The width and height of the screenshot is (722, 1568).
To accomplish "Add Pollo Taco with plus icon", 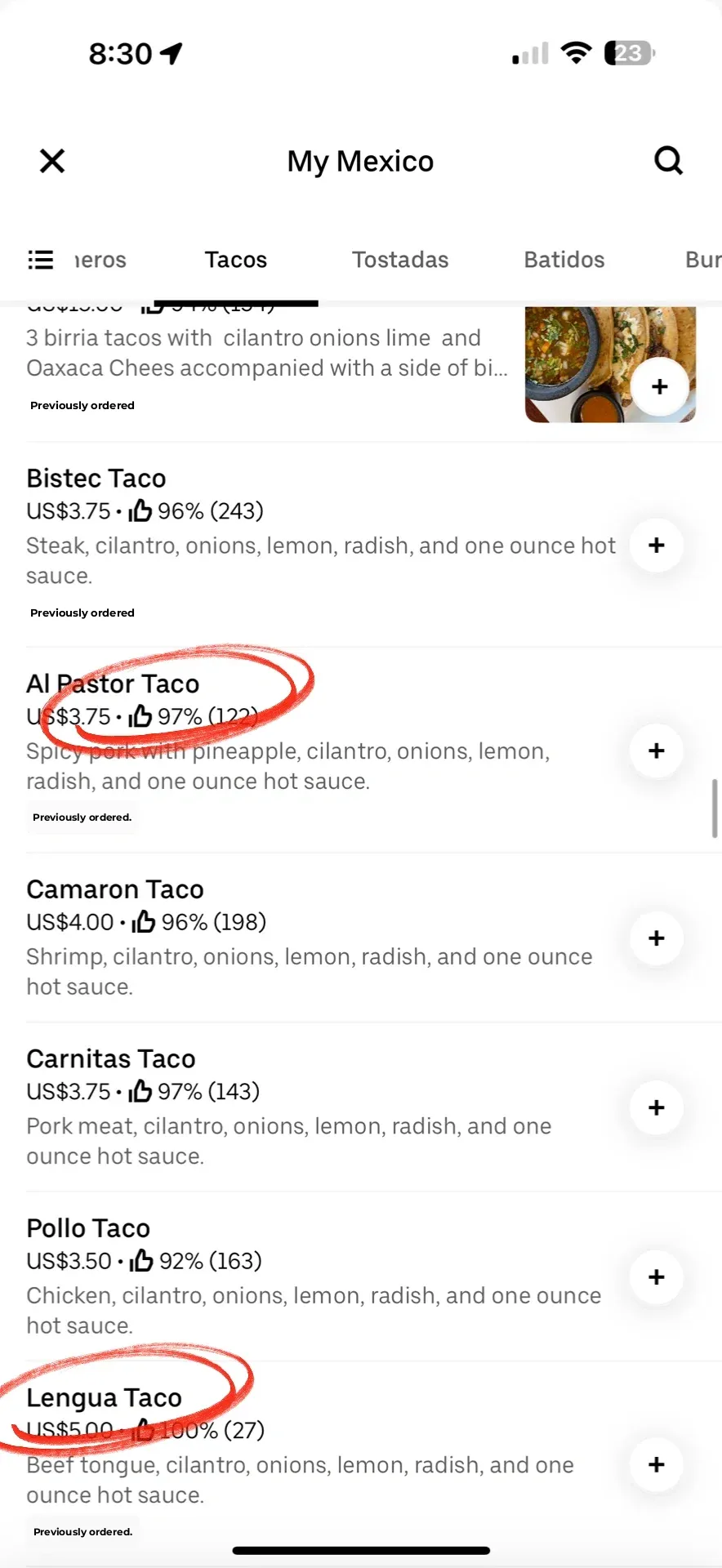I will pyautogui.click(x=656, y=1277).
